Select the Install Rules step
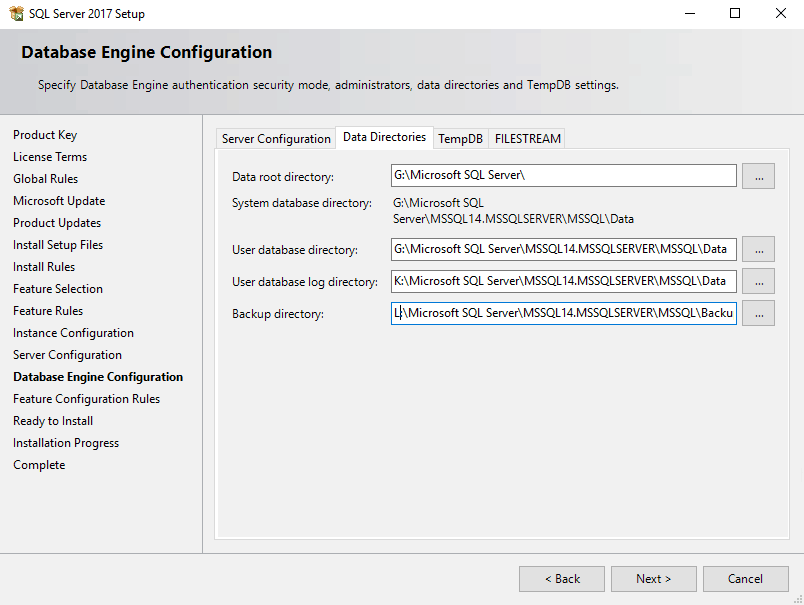 coord(44,267)
